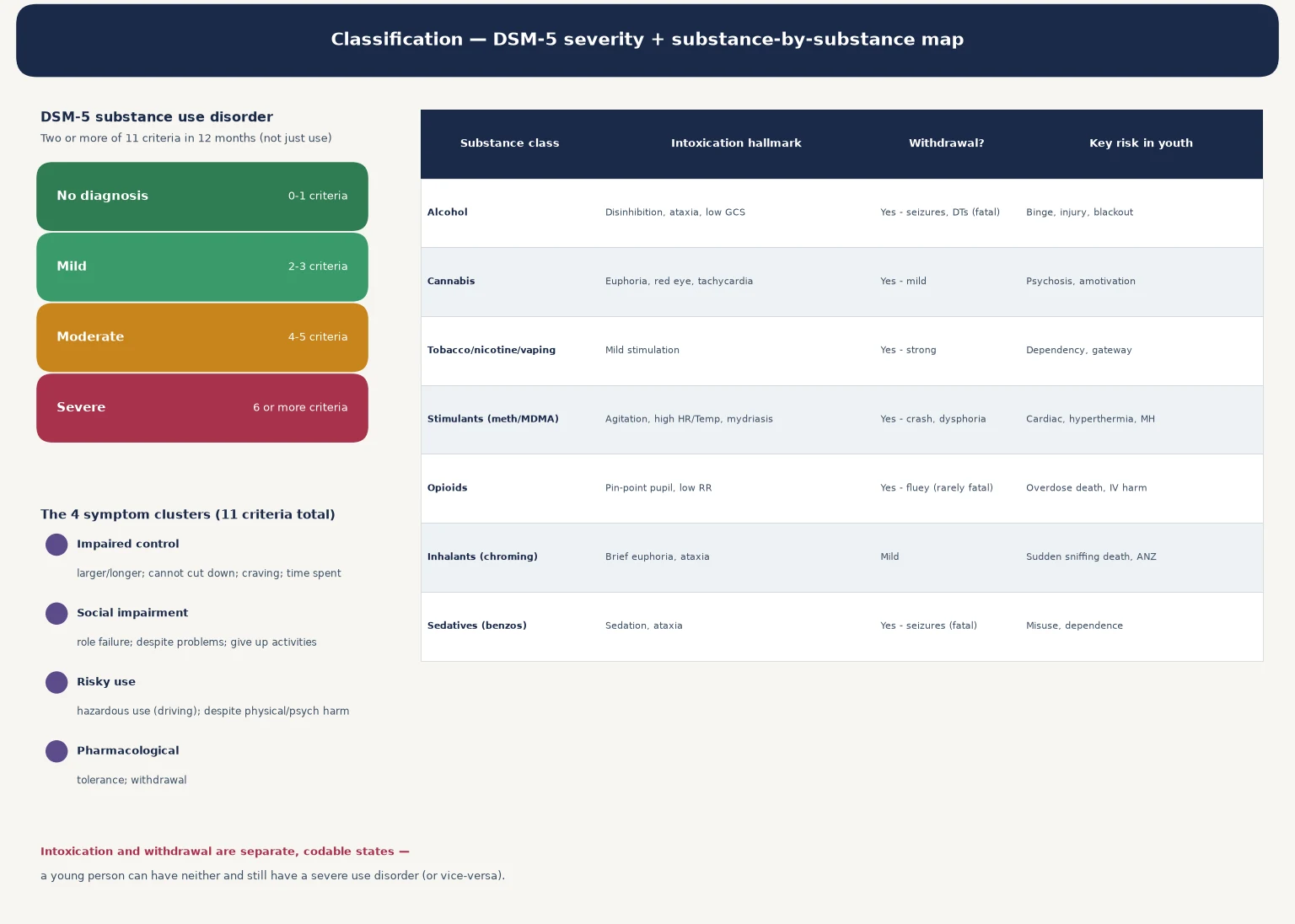This screenshot has width=1295, height=924.
Task: Click the Inhalants (chroming) row label
Action: (x=482, y=556)
